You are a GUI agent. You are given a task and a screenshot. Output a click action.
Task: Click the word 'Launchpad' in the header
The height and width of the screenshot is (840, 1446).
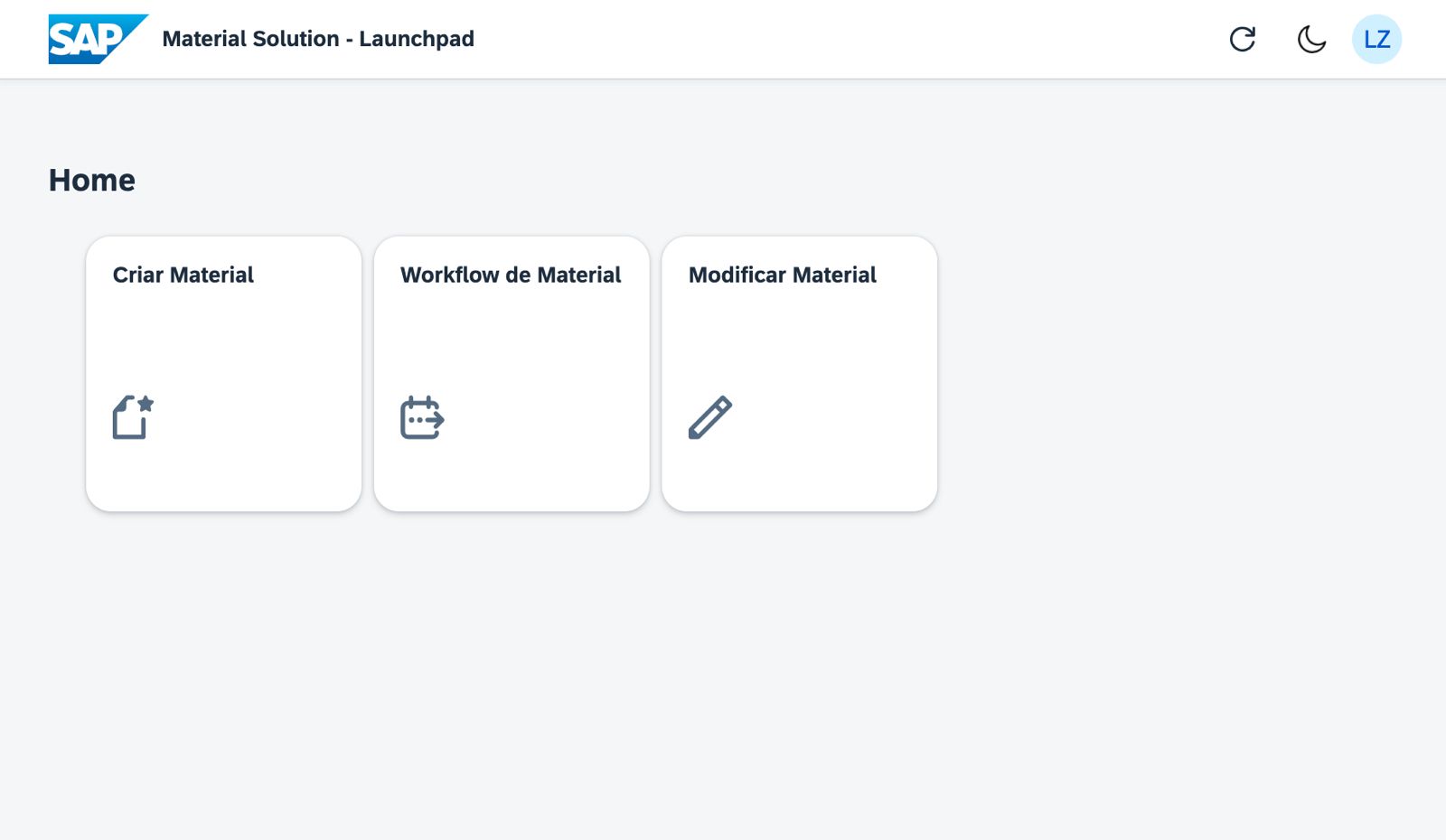417,39
